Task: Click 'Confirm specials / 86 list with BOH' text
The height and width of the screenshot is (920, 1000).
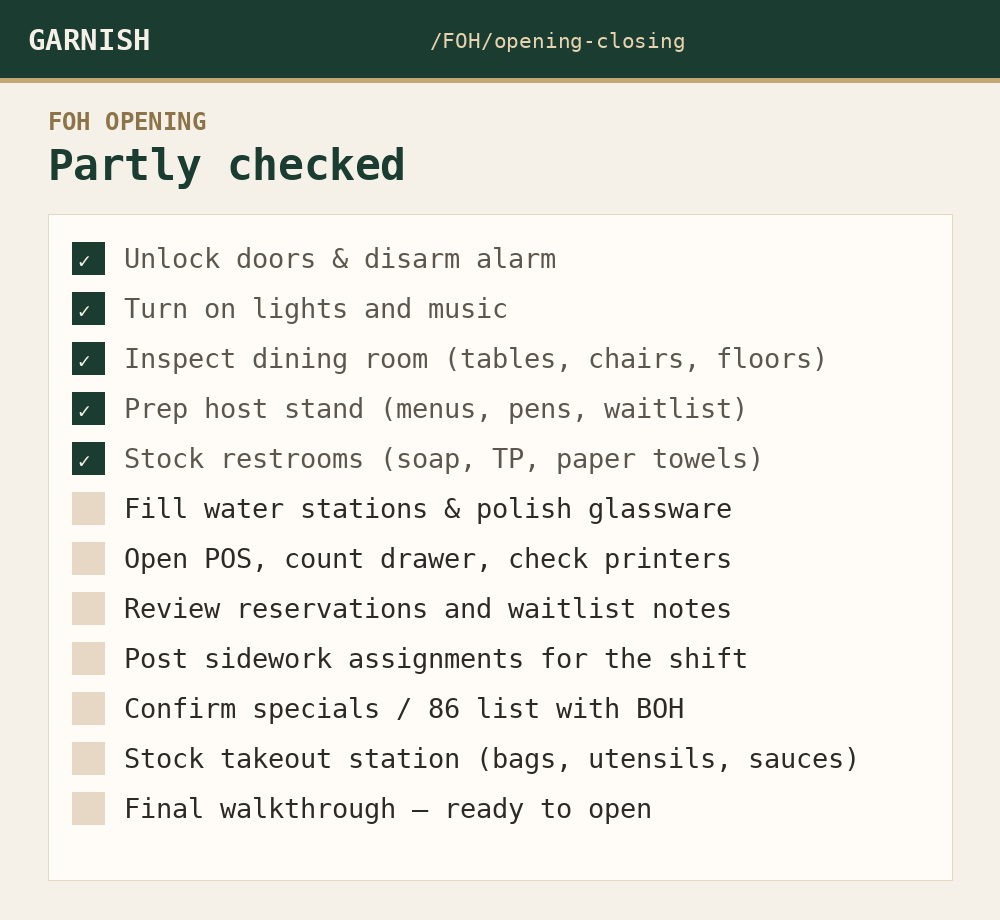Action: point(404,708)
